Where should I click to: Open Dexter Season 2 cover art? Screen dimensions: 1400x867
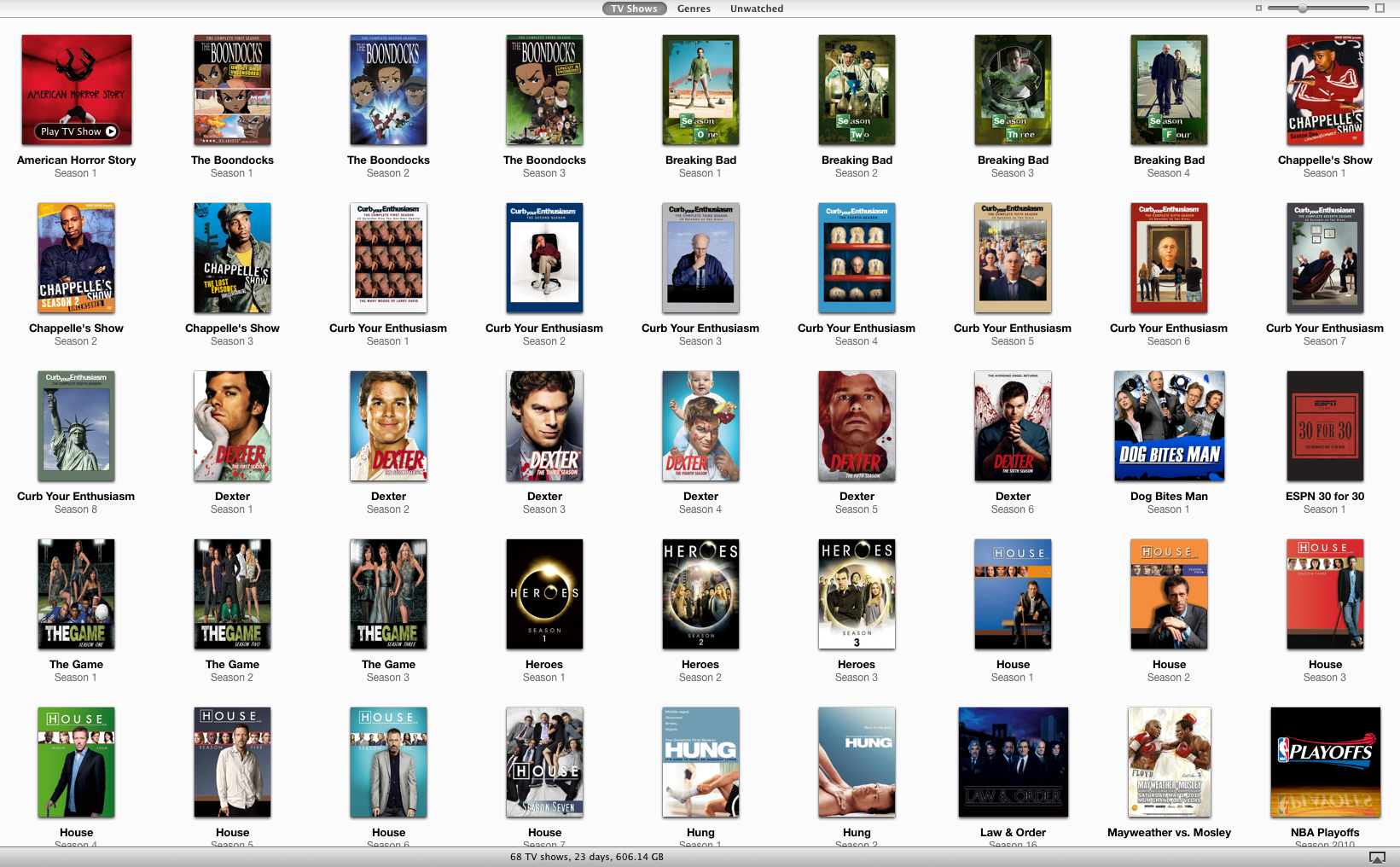(x=388, y=426)
